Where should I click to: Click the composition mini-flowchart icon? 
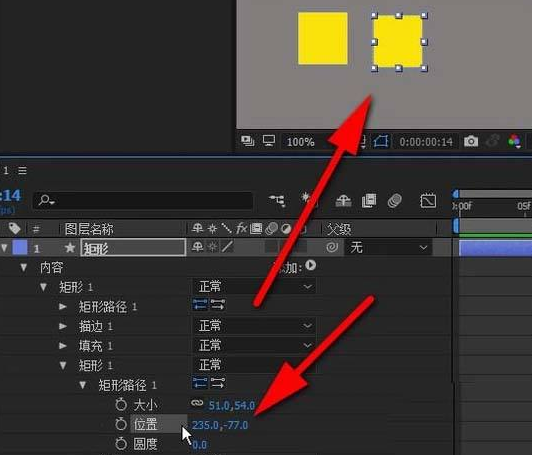[x=277, y=200]
